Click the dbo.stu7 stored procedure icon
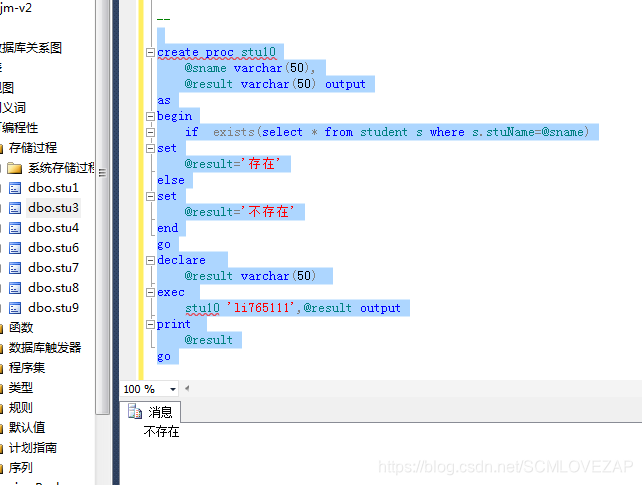The image size is (642, 485). [15, 268]
